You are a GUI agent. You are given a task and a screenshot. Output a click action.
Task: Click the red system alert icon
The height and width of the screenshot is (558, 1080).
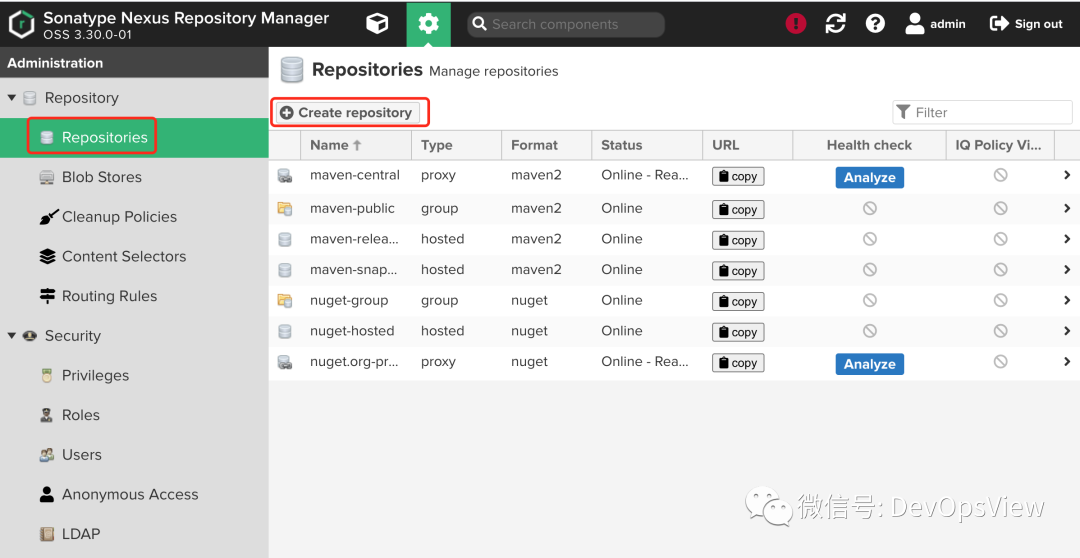click(x=796, y=24)
